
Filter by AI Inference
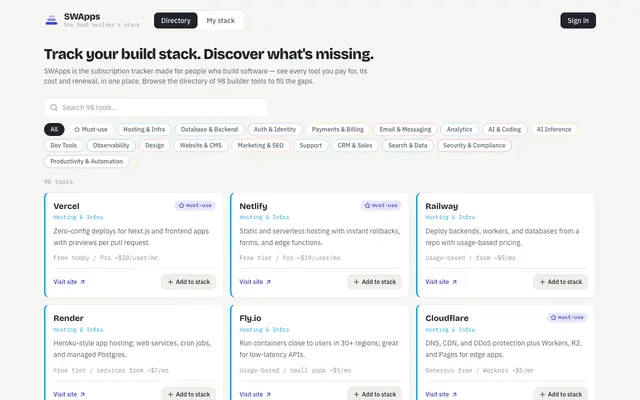tap(554, 129)
